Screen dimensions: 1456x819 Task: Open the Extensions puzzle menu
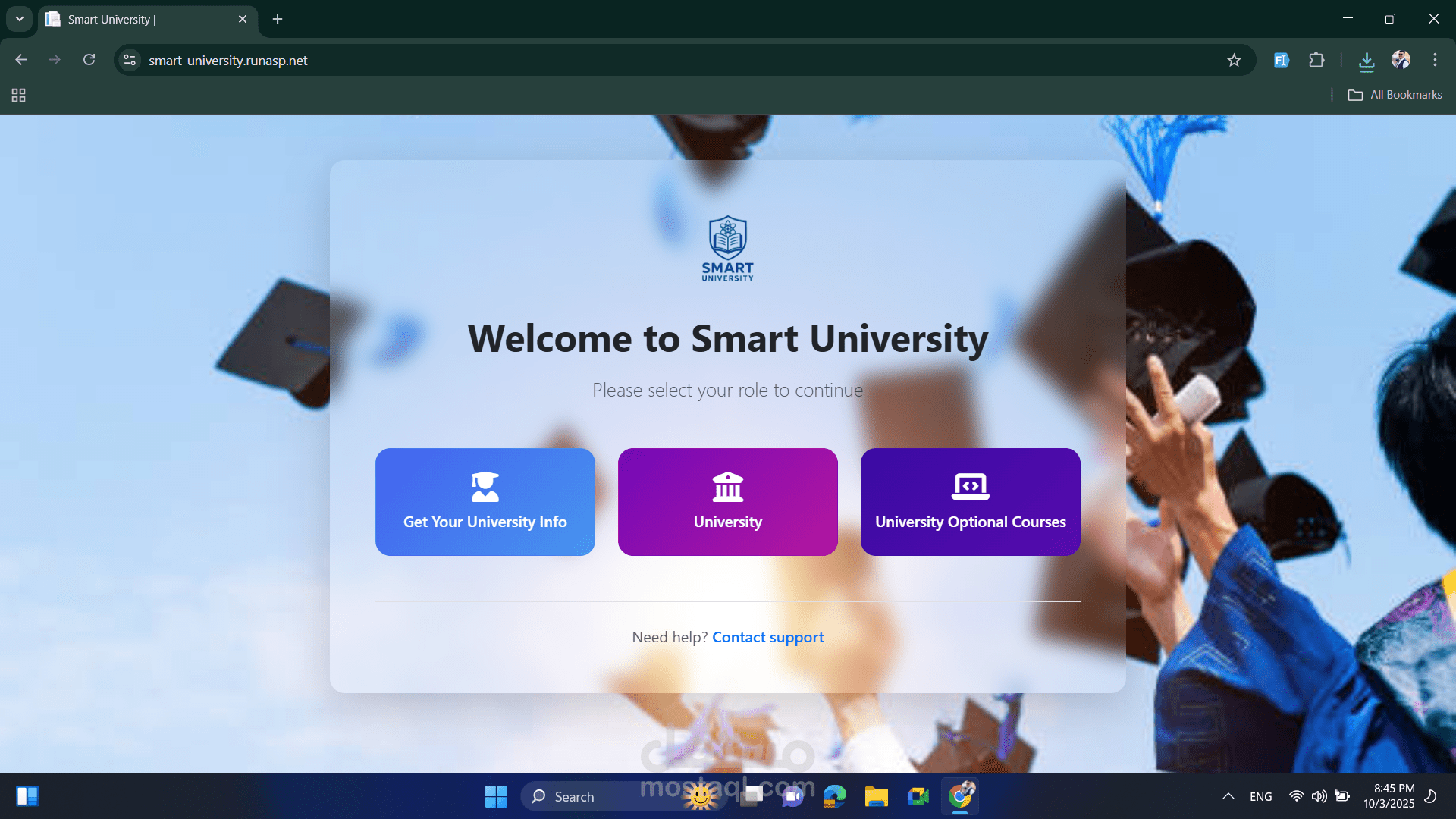(x=1317, y=60)
